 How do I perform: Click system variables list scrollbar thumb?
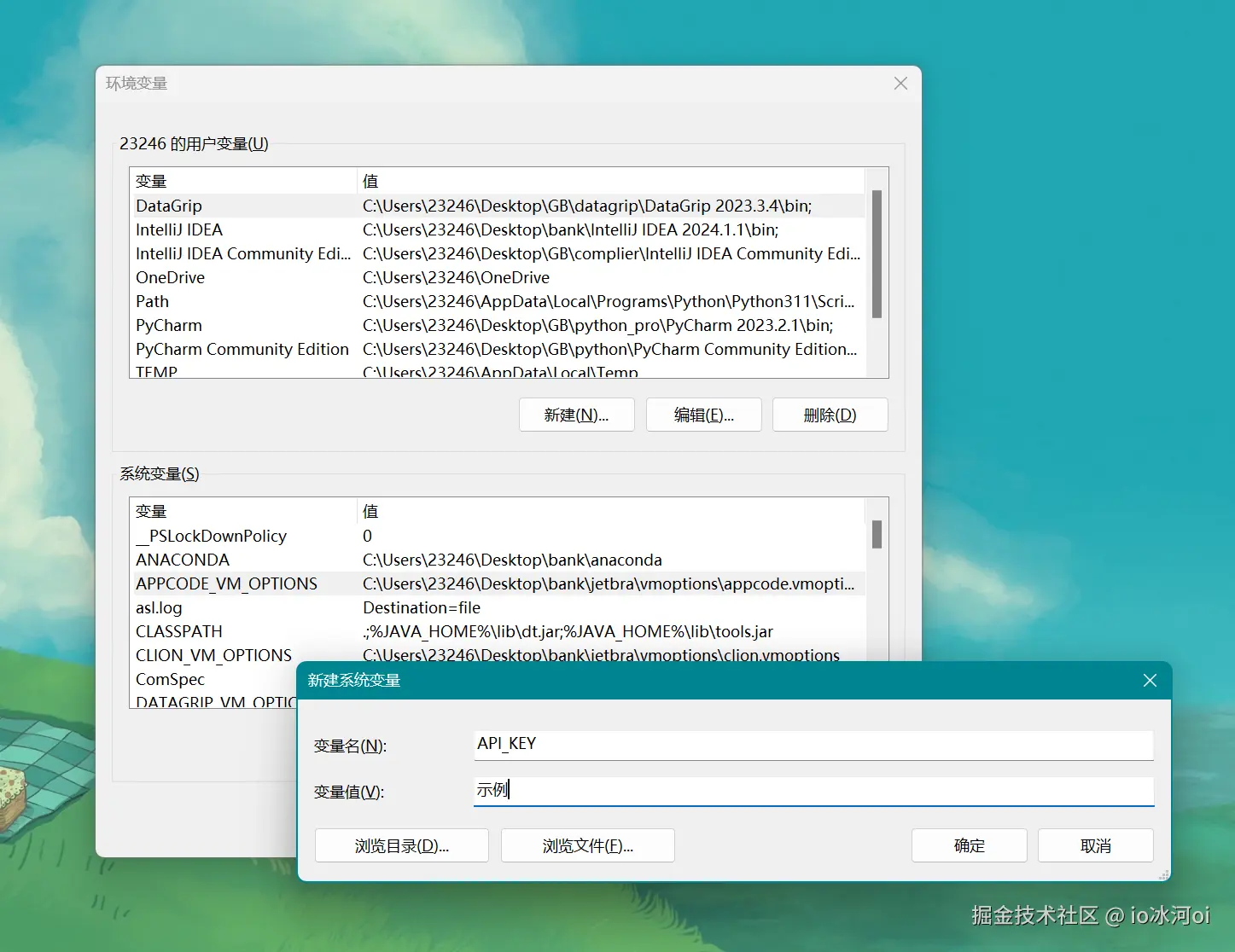pos(877,534)
